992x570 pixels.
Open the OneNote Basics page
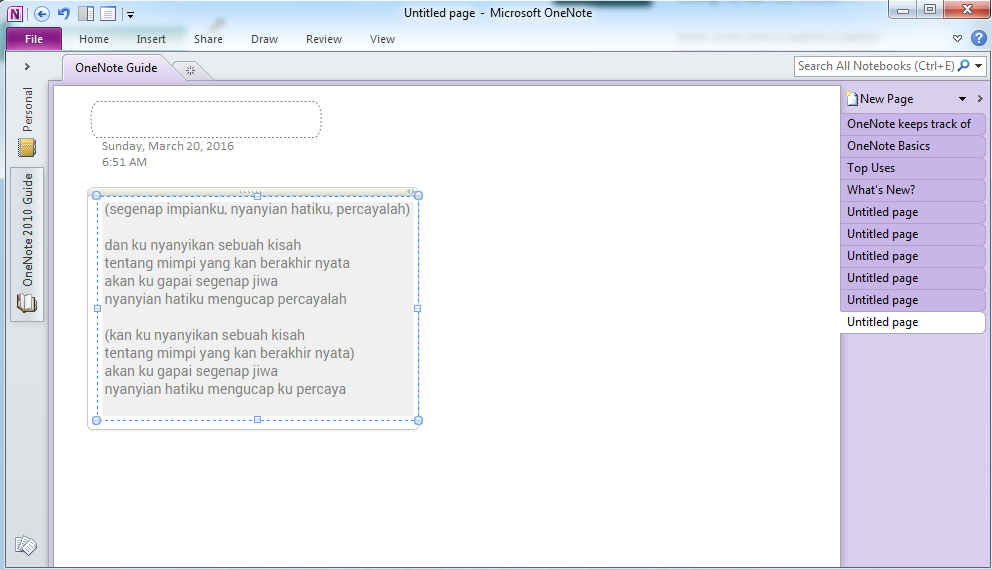[912, 146]
